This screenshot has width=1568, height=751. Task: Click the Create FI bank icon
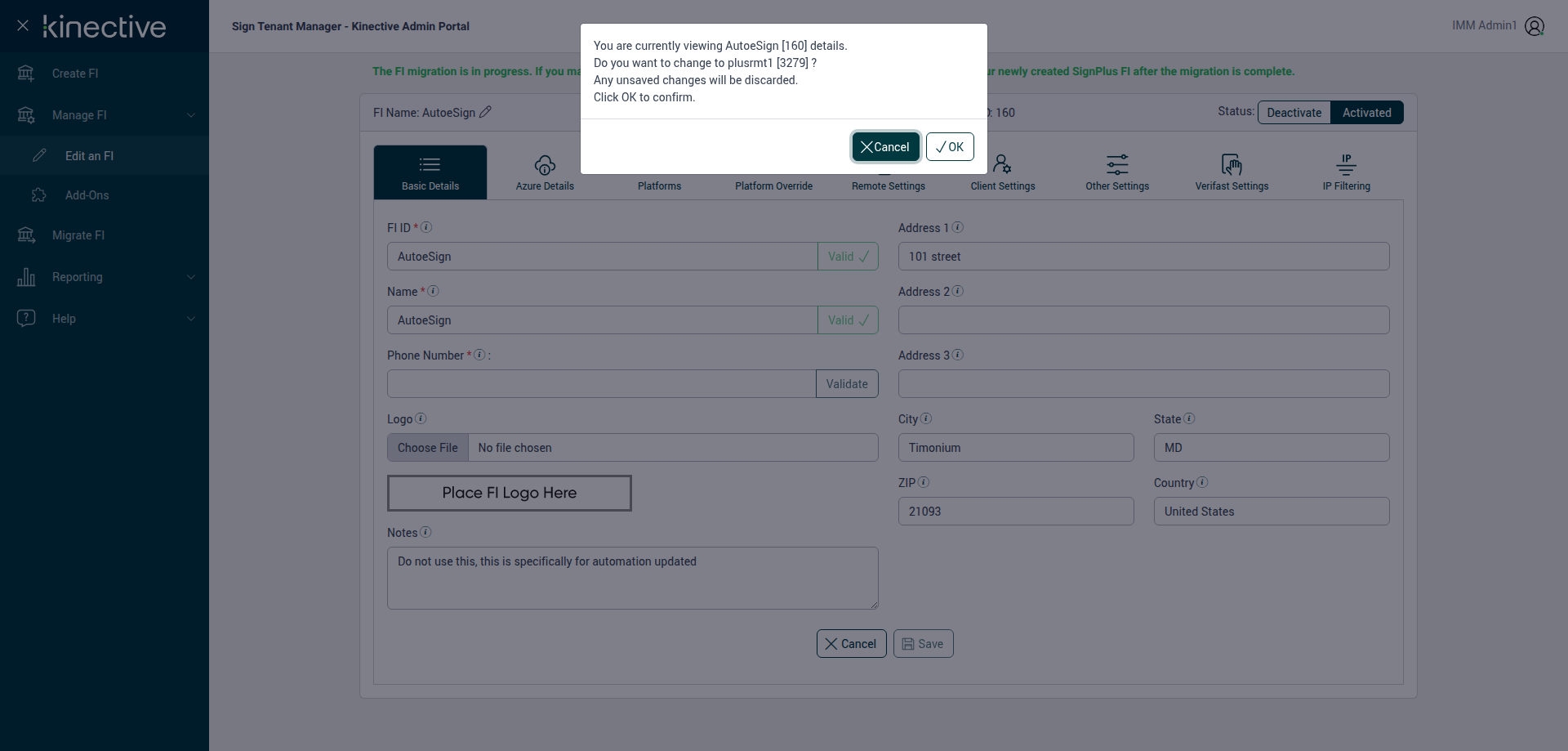pyautogui.click(x=26, y=74)
